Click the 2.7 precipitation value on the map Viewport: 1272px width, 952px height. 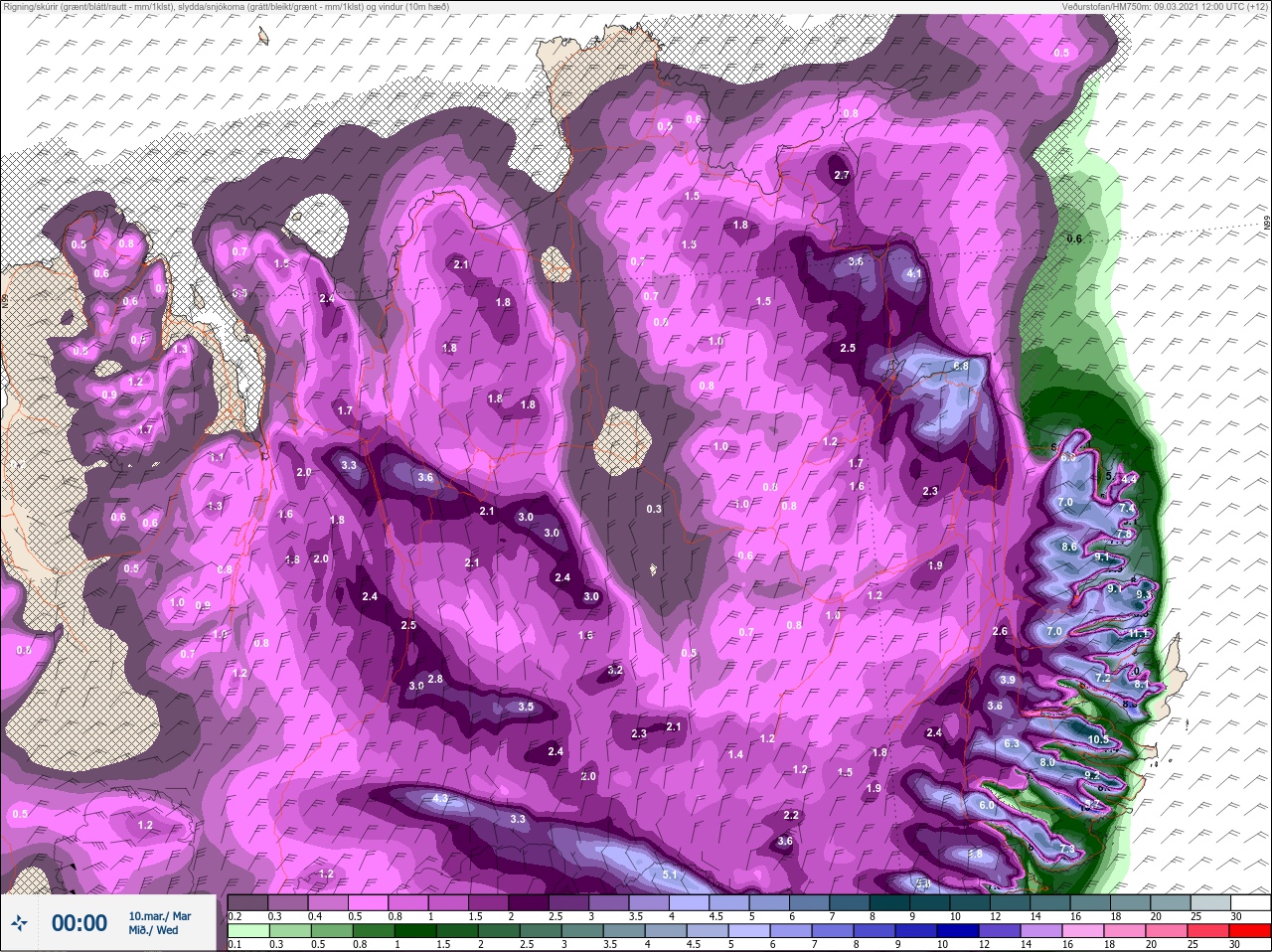click(x=842, y=176)
